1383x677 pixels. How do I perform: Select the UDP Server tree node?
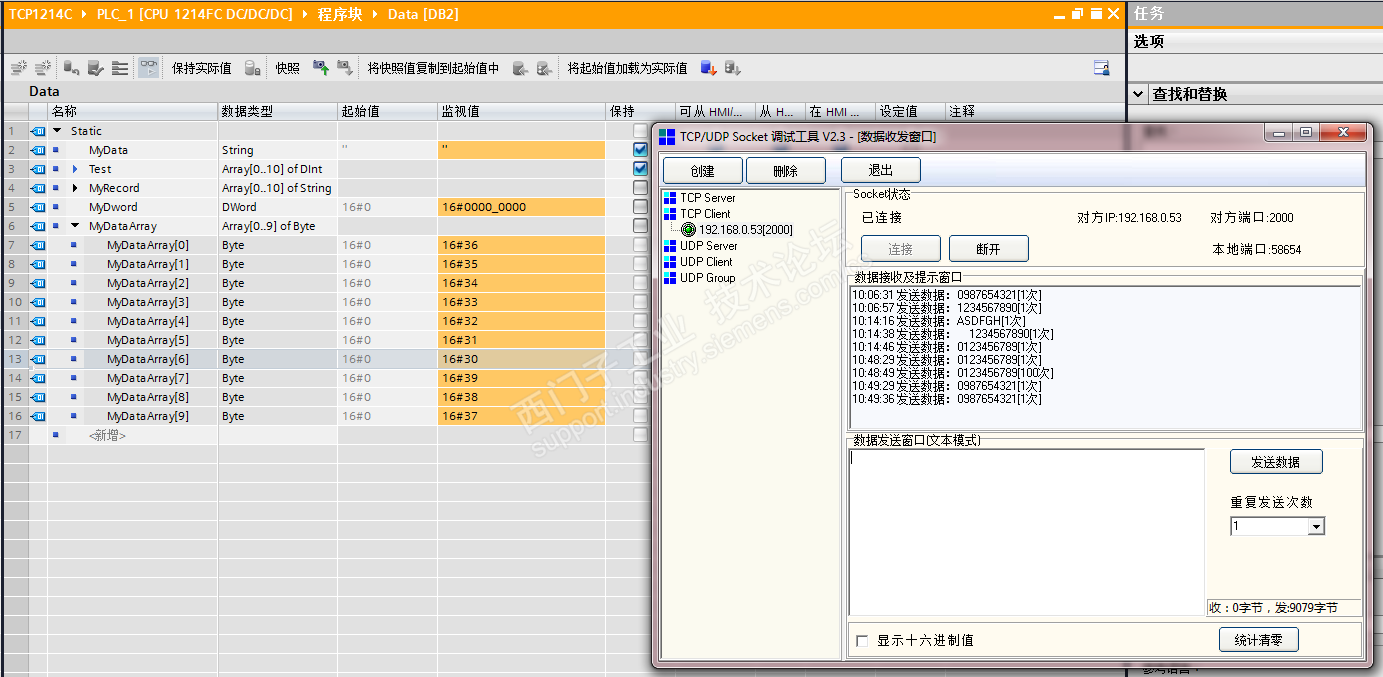tap(708, 246)
